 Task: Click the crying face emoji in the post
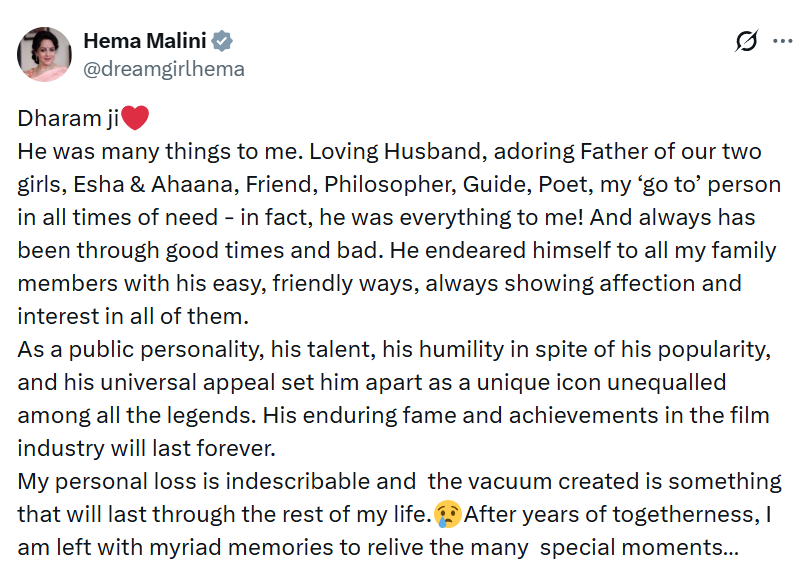[447, 515]
